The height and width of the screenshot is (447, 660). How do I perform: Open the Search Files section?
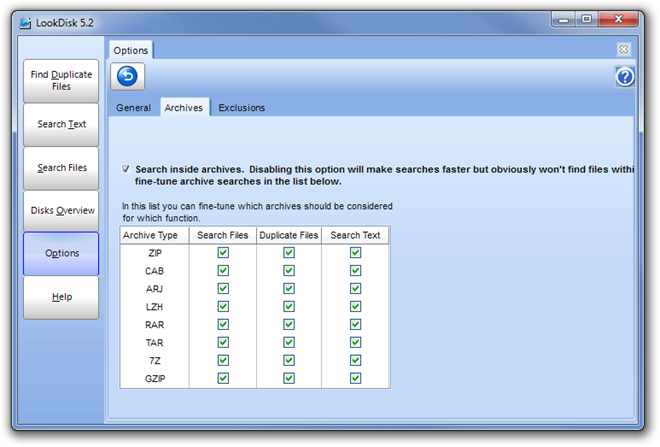coord(61,168)
